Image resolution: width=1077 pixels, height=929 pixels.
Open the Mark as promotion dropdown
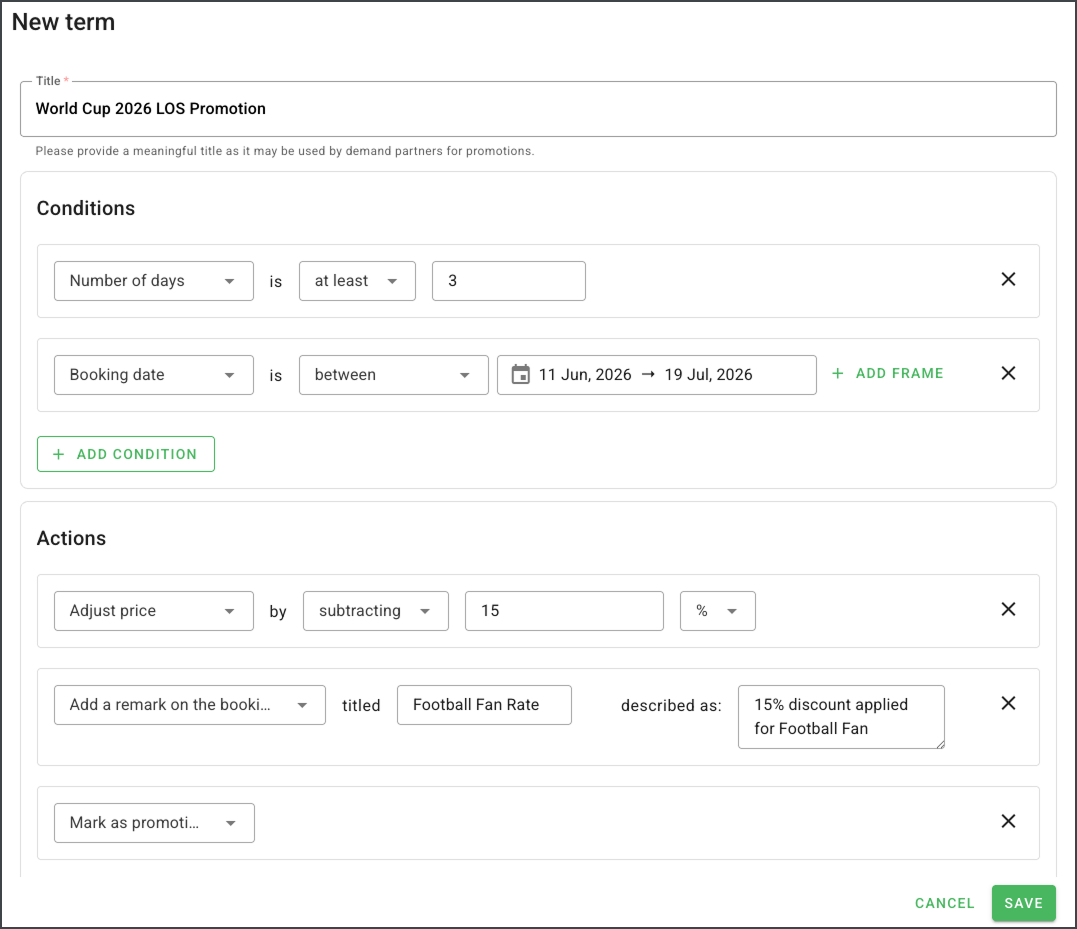[153, 823]
